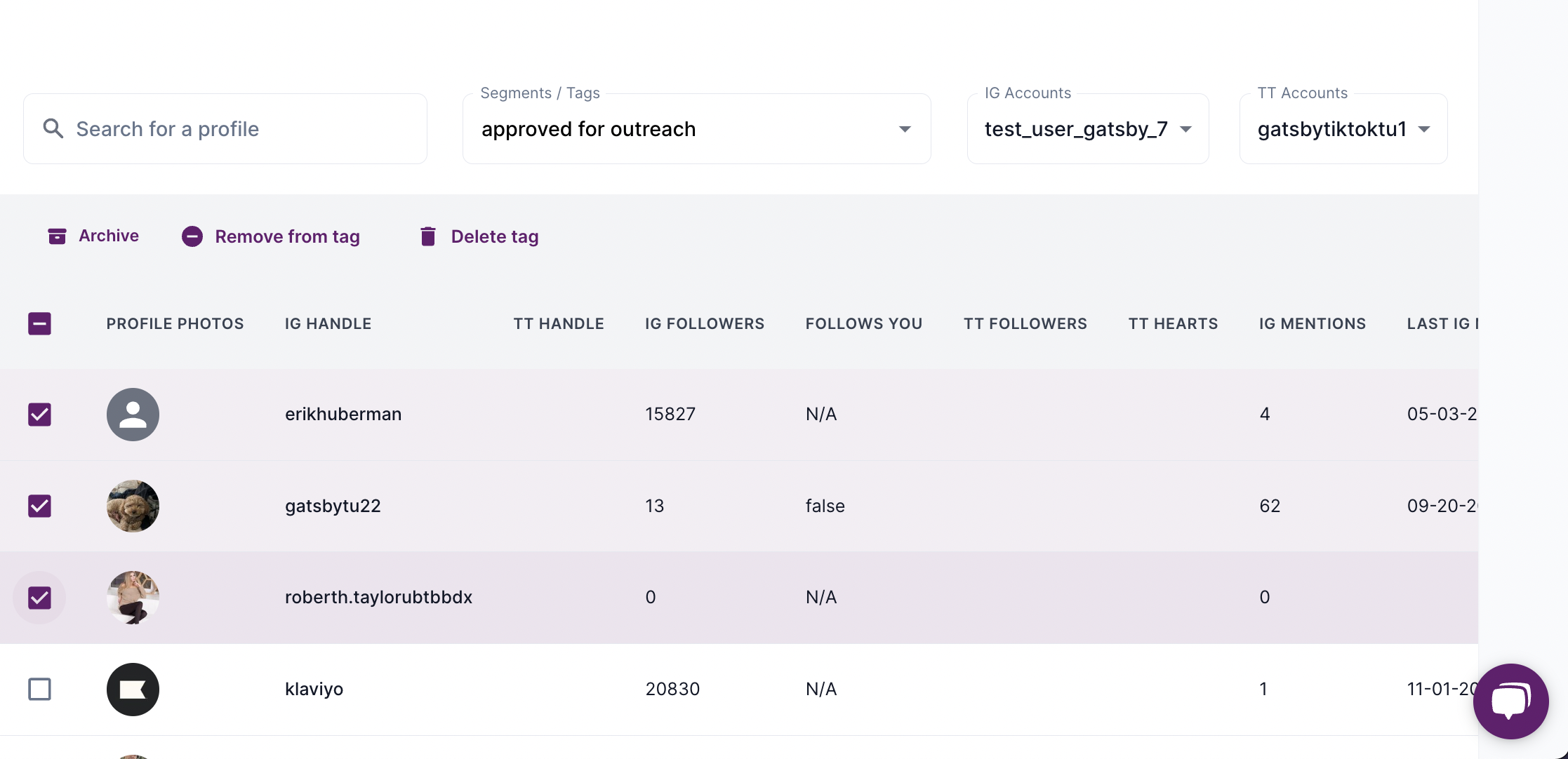Screen dimensions: 1568x759
Task: Click the Delete tag trash icon
Action: pos(428,236)
